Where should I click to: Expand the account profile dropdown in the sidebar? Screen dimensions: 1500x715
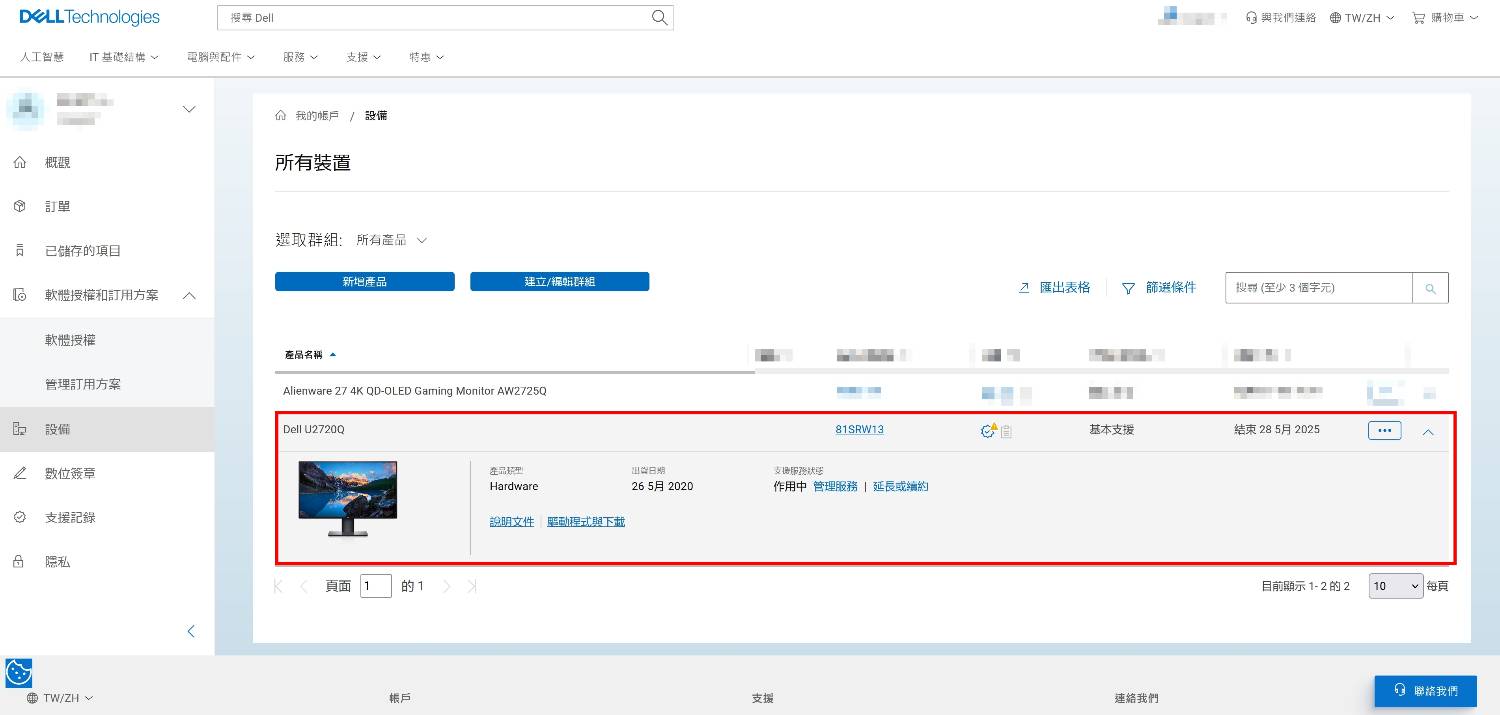[x=189, y=109]
